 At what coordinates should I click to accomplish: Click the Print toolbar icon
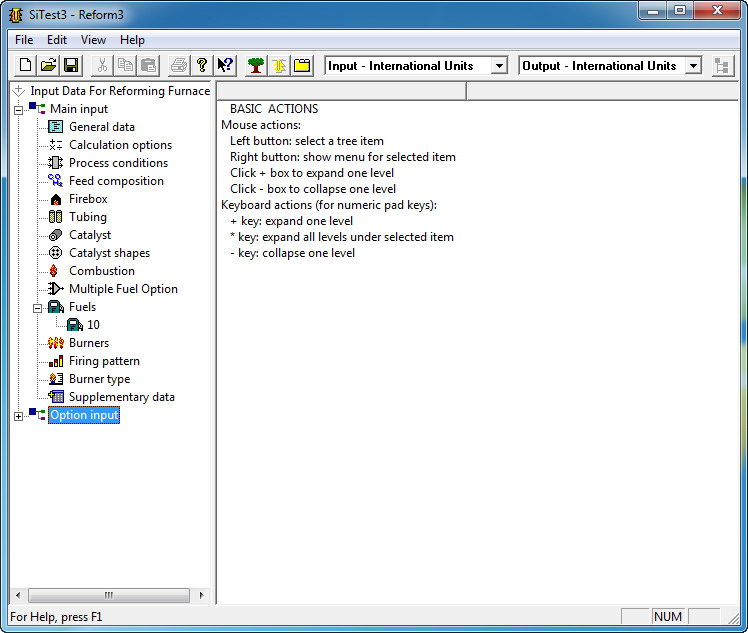tap(179, 65)
